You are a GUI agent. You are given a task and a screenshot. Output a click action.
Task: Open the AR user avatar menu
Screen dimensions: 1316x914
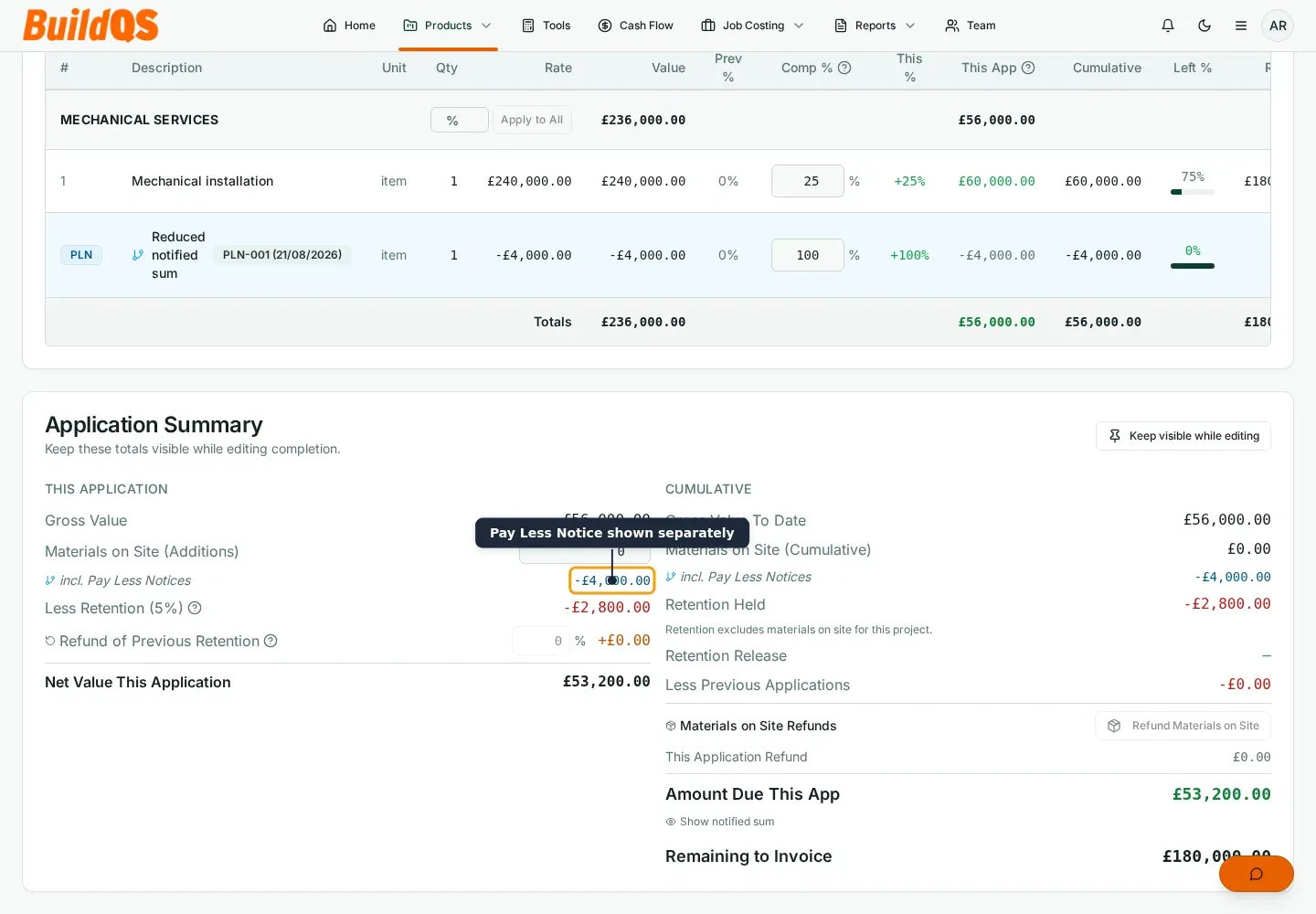(1278, 26)
